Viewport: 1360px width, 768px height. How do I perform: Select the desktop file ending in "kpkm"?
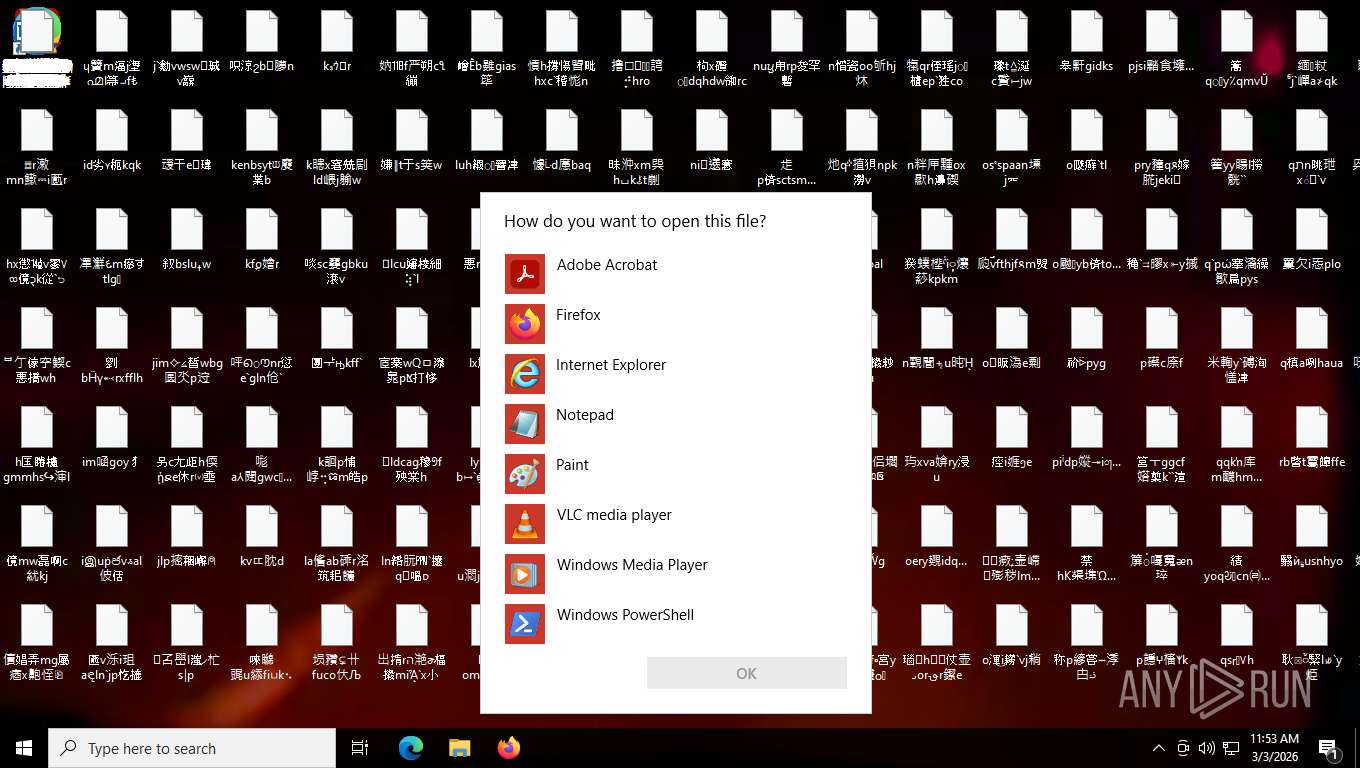click(936, 248)
